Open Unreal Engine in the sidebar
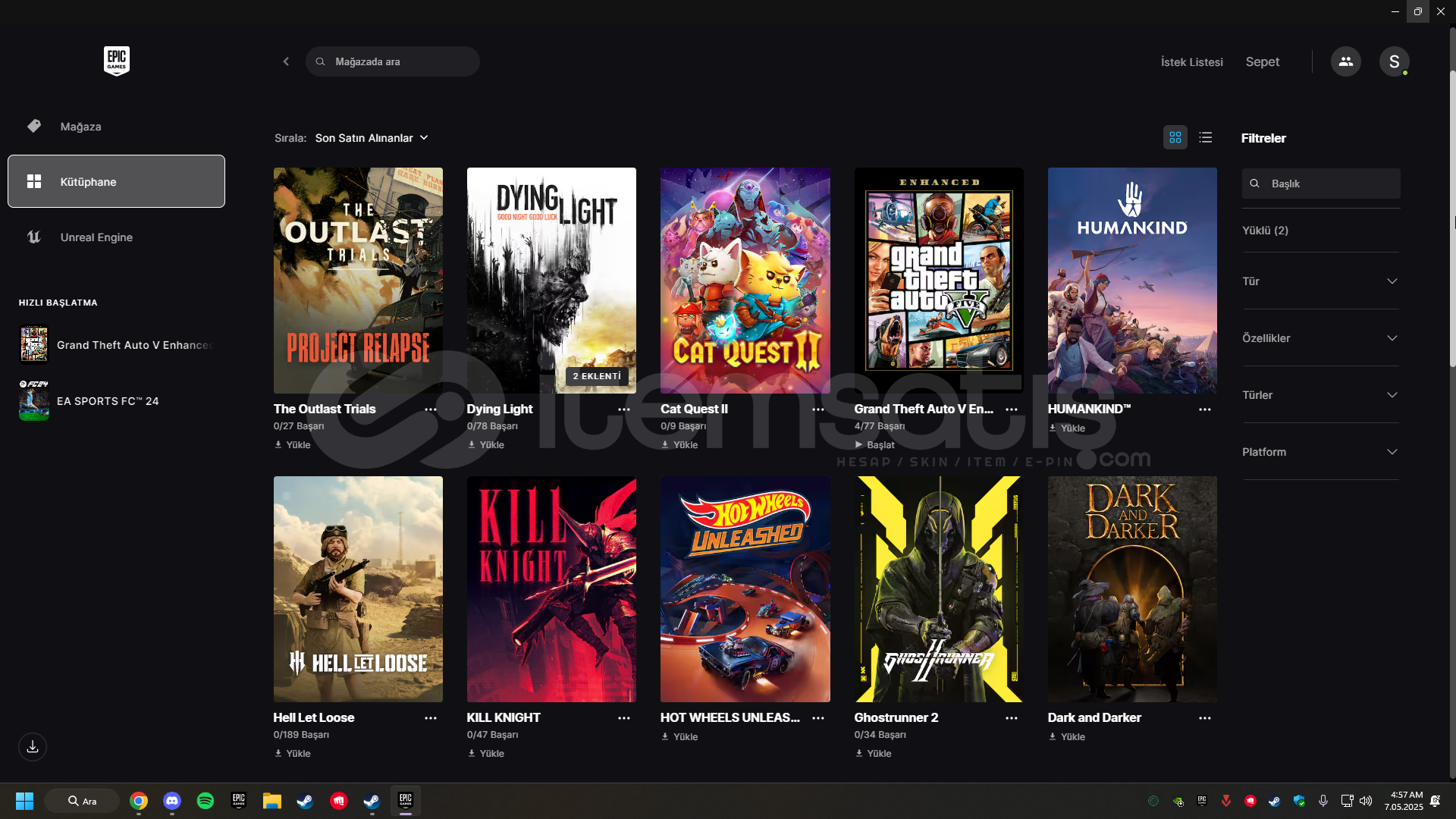 pyautogui.click(x=96, y=237)
